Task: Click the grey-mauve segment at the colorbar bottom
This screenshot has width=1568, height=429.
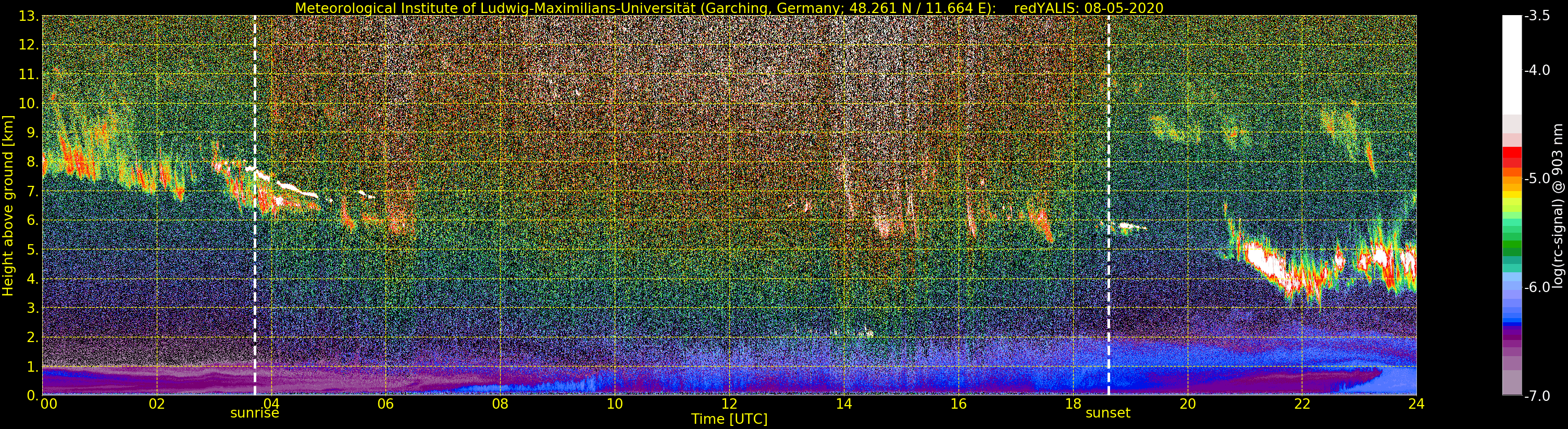Action: 1511,382
